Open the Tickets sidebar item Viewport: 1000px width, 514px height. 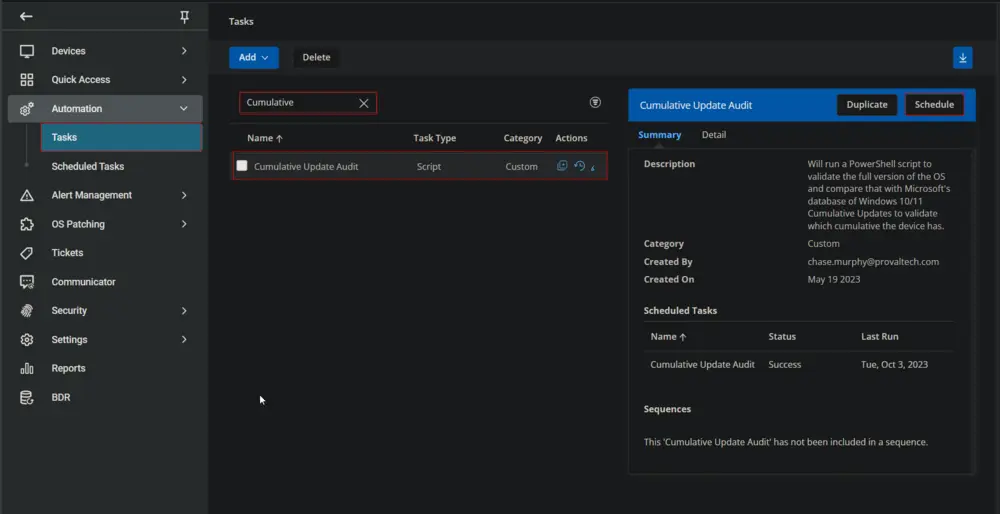pos(67,253)
